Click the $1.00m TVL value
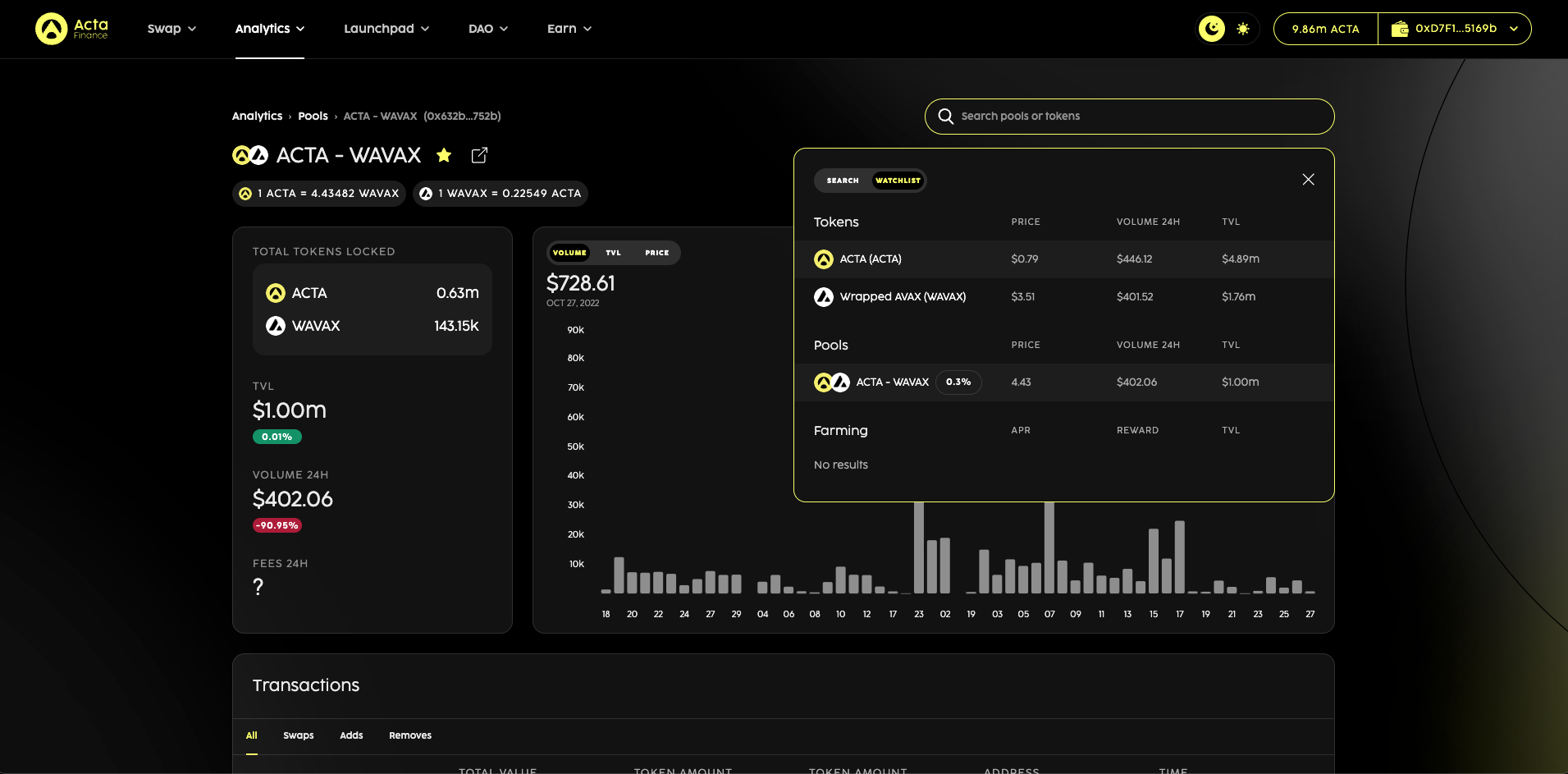Screen dimensions: 1568x774 tap(290, 410)
